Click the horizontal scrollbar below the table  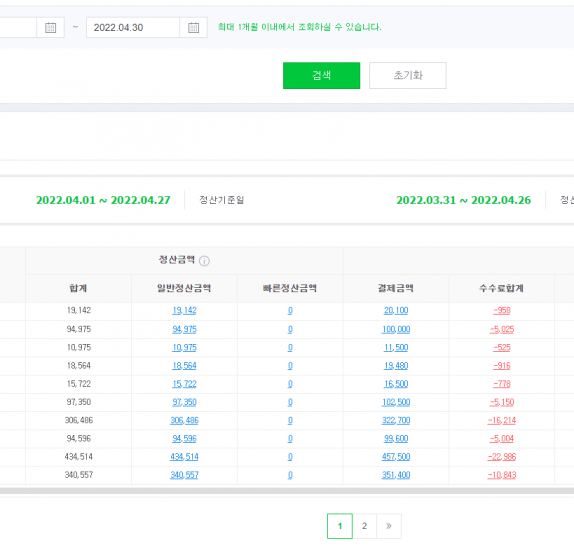287,491
